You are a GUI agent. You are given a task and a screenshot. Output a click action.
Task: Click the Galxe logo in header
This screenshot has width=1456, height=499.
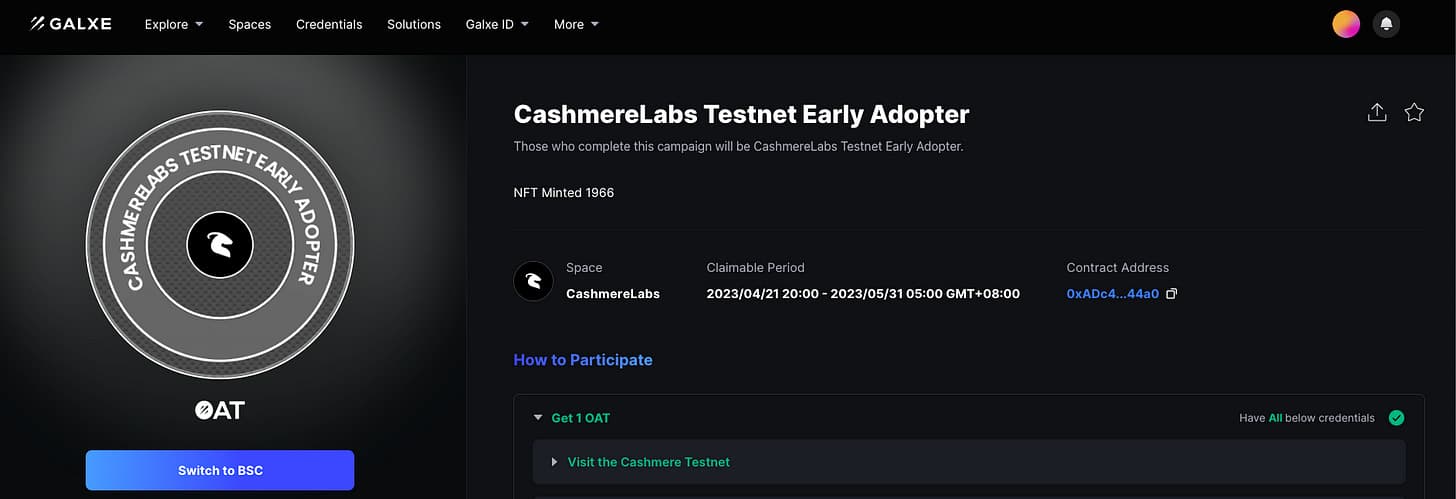(71, 24)
